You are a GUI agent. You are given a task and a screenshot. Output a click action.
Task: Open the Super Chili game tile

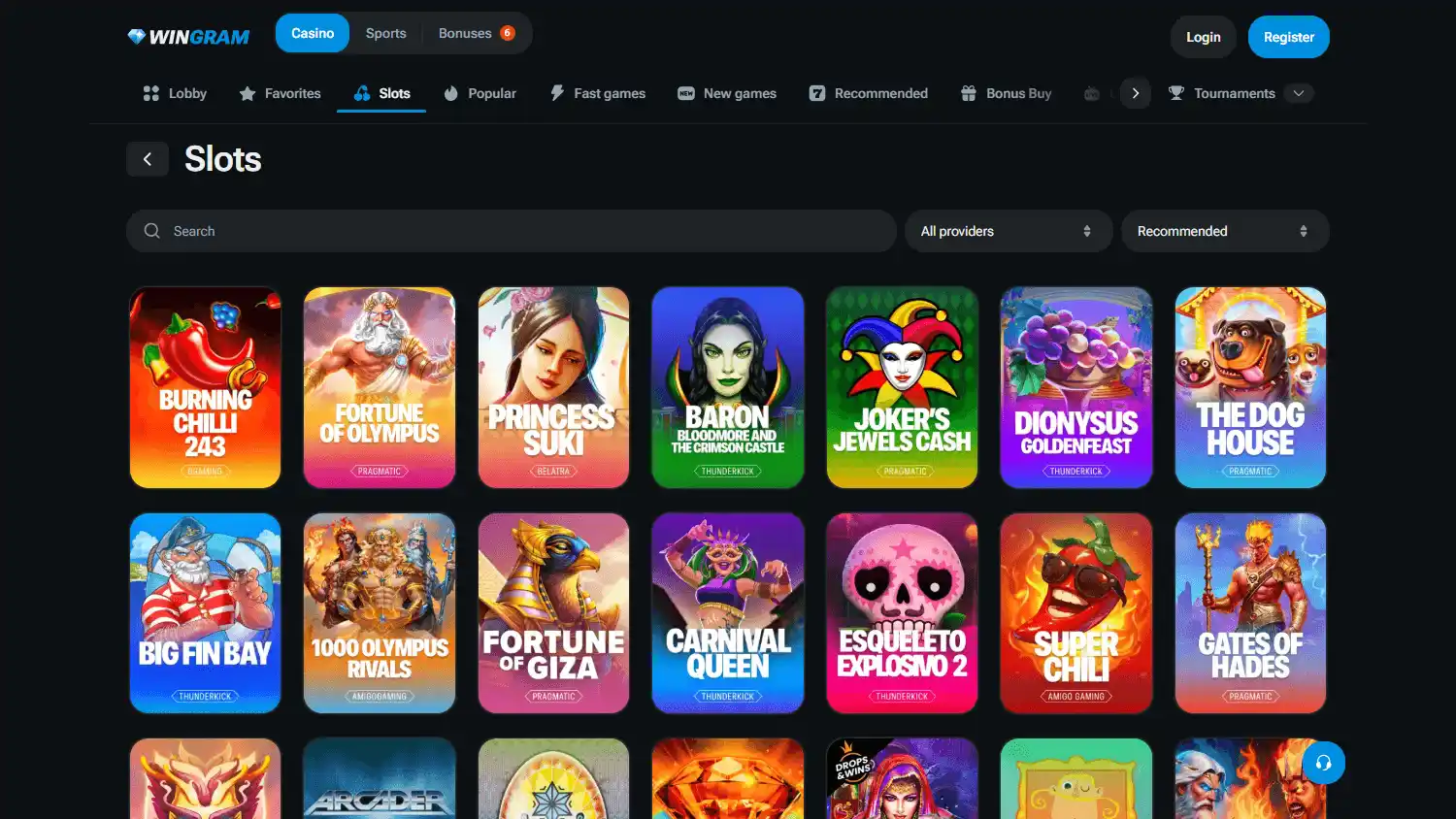click(x=1076, y=613)
